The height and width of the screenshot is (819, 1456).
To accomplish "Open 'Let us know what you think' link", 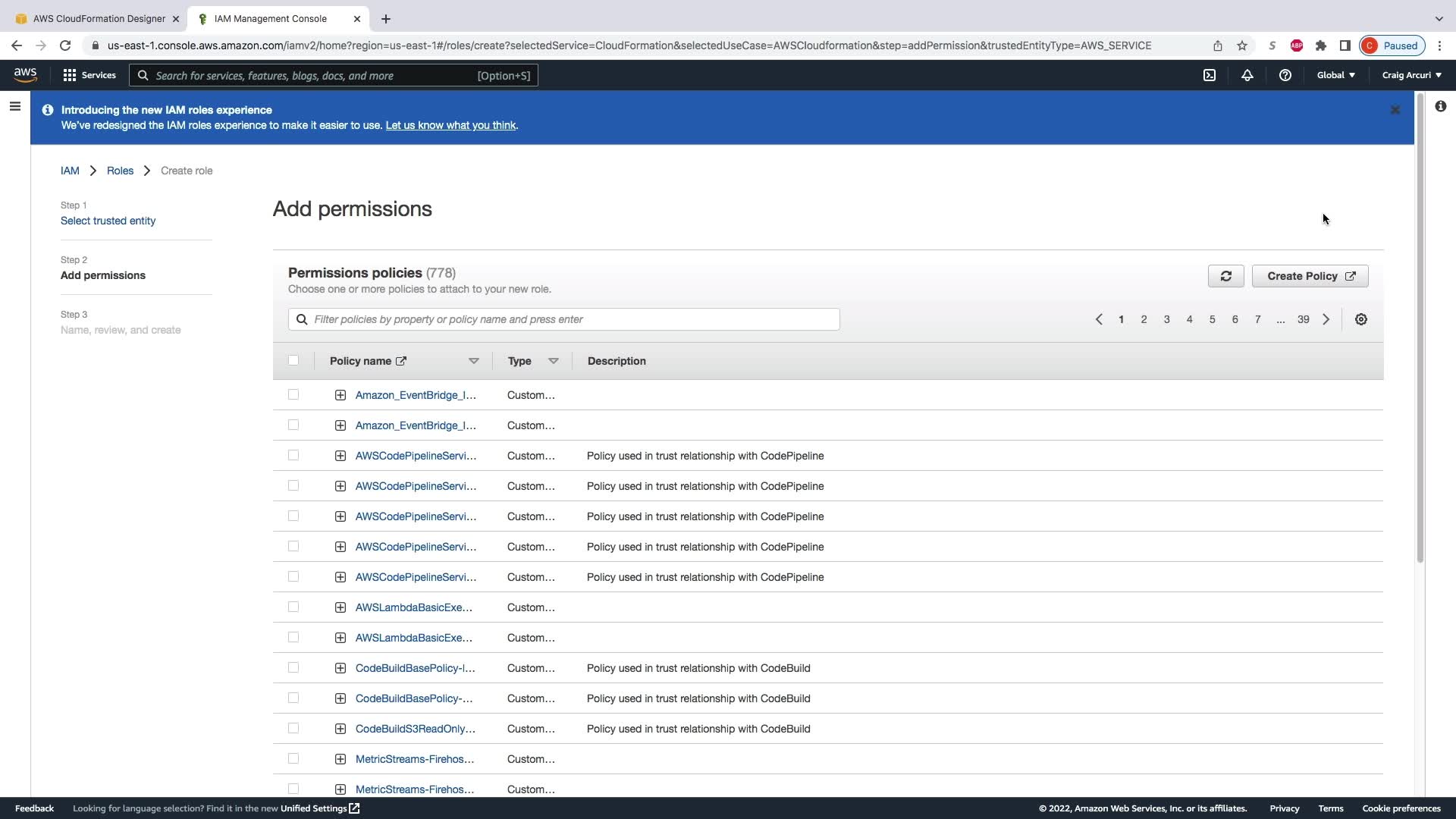I will pyautogui.click(x=450, y=125).
